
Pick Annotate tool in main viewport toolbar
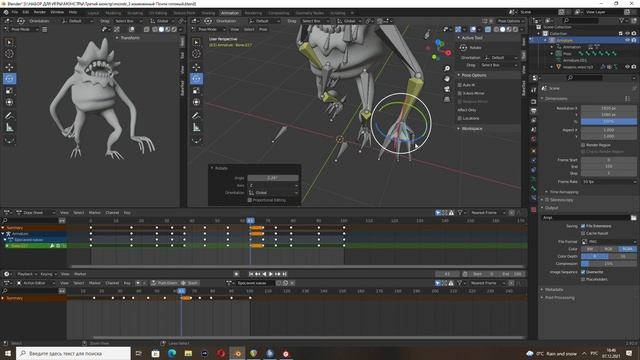(196, 116)
